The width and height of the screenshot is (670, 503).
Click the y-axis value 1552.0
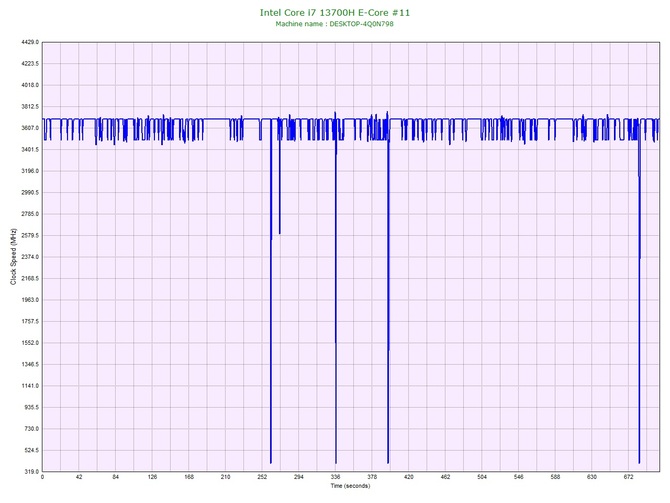tap(30, 343)
